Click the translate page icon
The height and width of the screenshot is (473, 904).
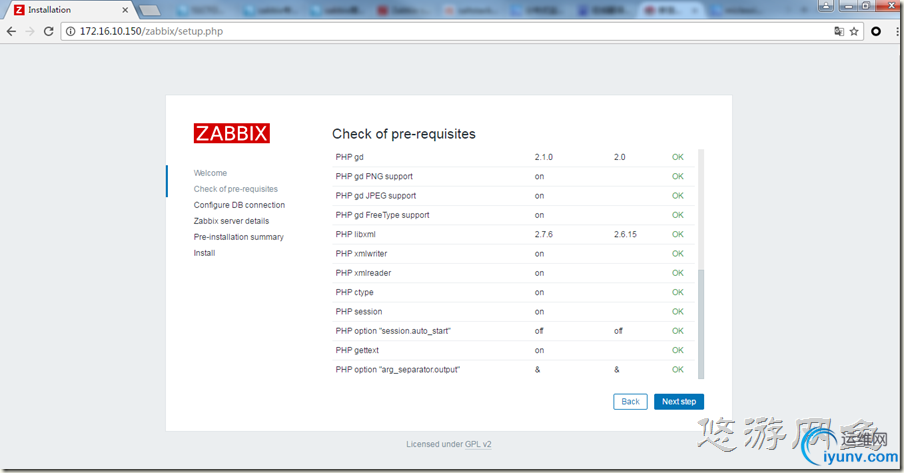pos(839,31)
